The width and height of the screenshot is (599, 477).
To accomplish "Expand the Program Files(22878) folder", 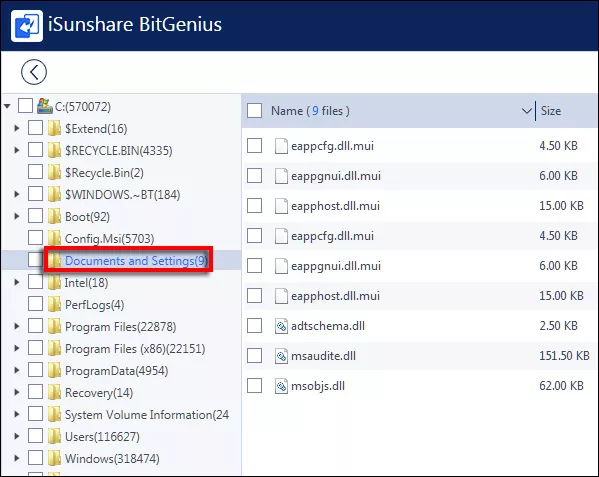I will click(17, 327).
